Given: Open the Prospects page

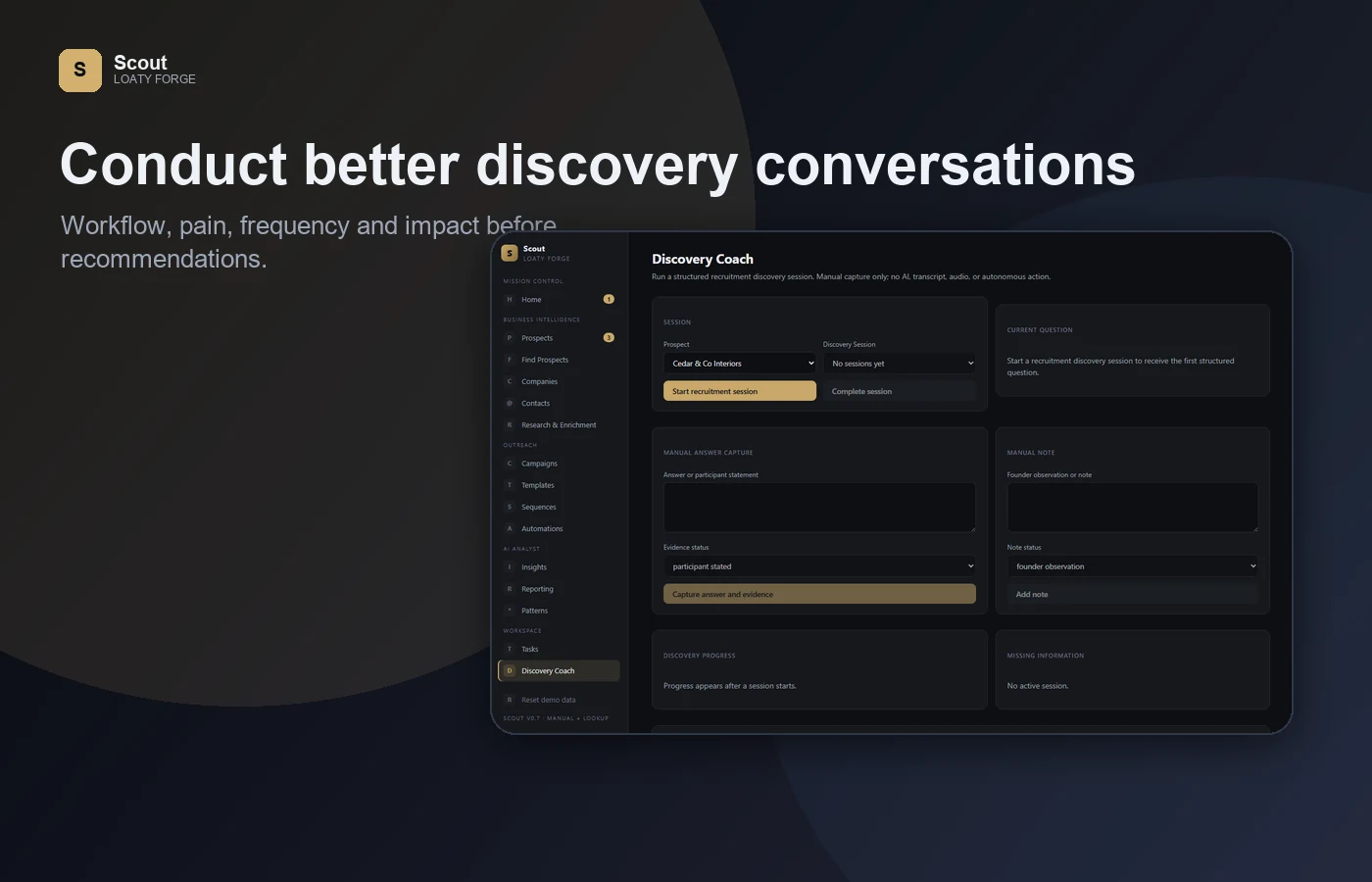Looking at the screenshot, I should point(559,337).
